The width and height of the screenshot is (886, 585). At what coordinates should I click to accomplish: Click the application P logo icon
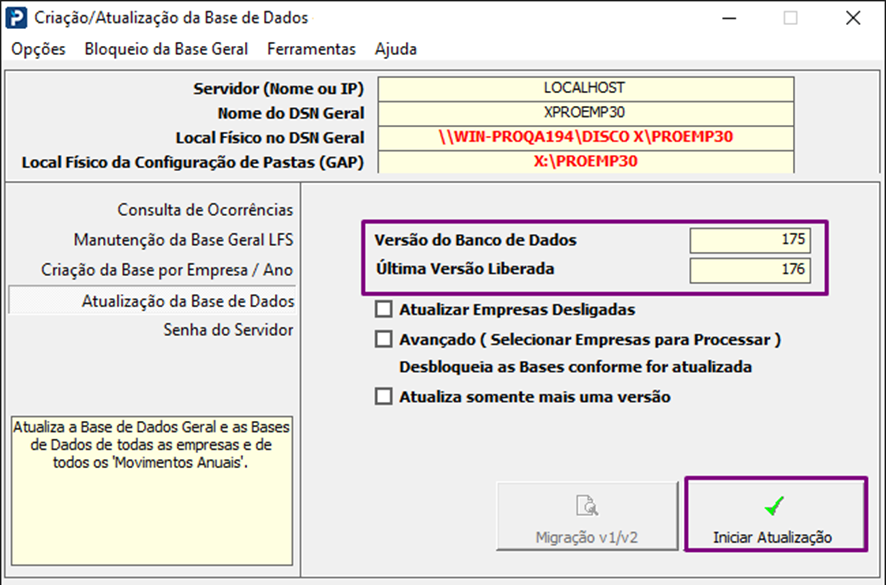click(16, 18)
